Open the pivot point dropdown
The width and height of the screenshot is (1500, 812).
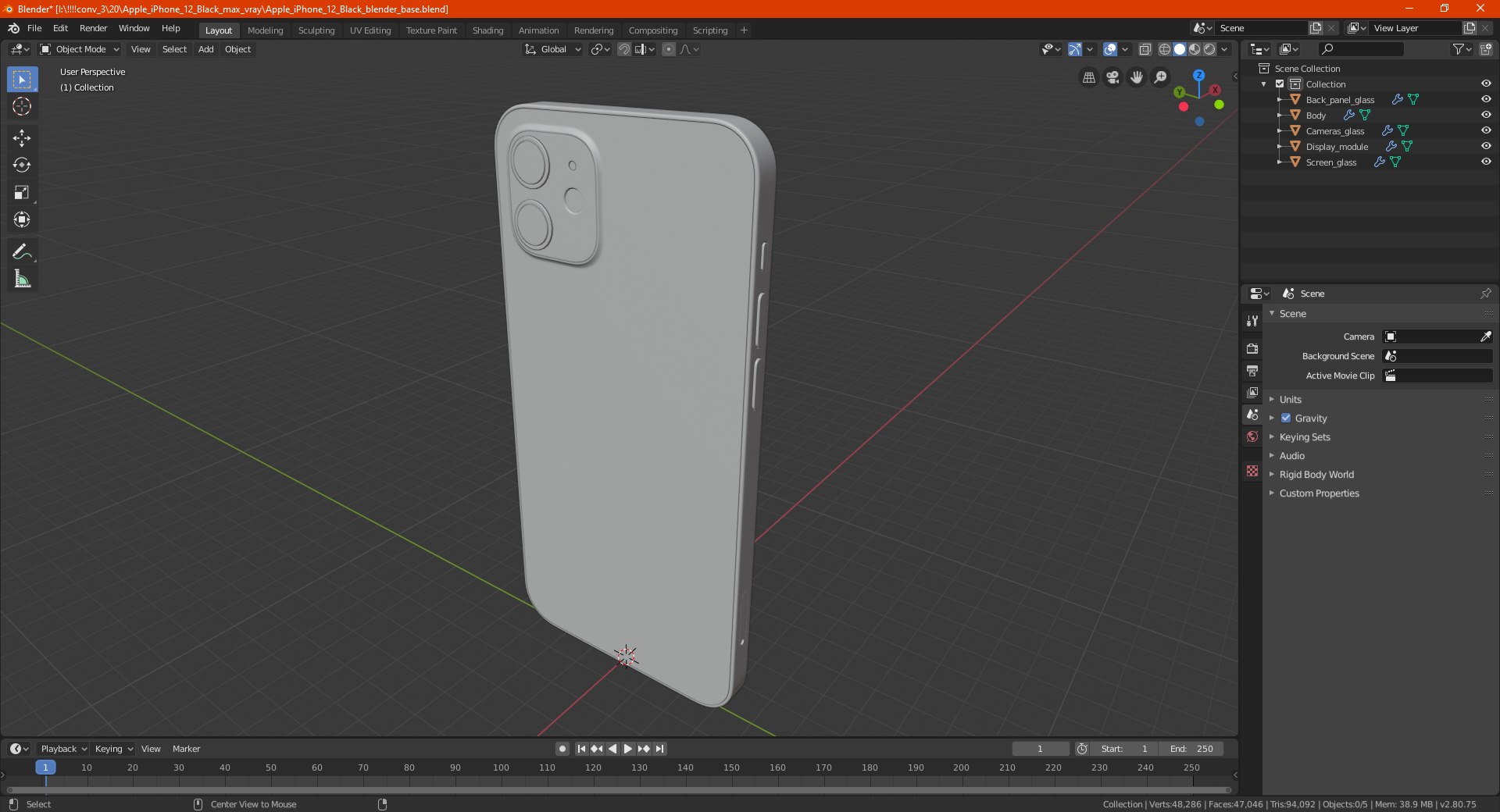pos(600,49)
